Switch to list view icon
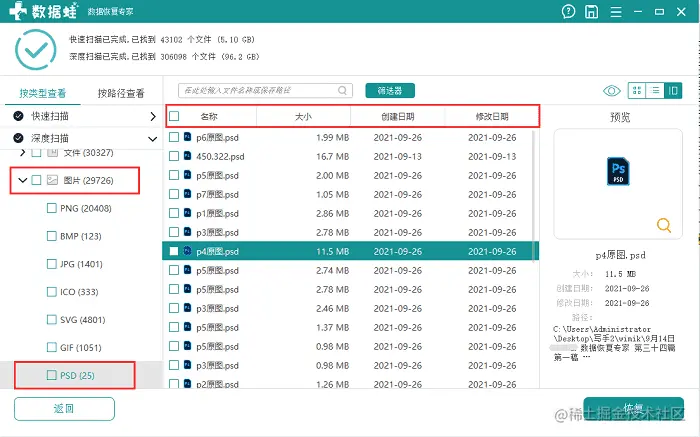The width and height of the screenshot is (700, 437). tap(655, 91)
